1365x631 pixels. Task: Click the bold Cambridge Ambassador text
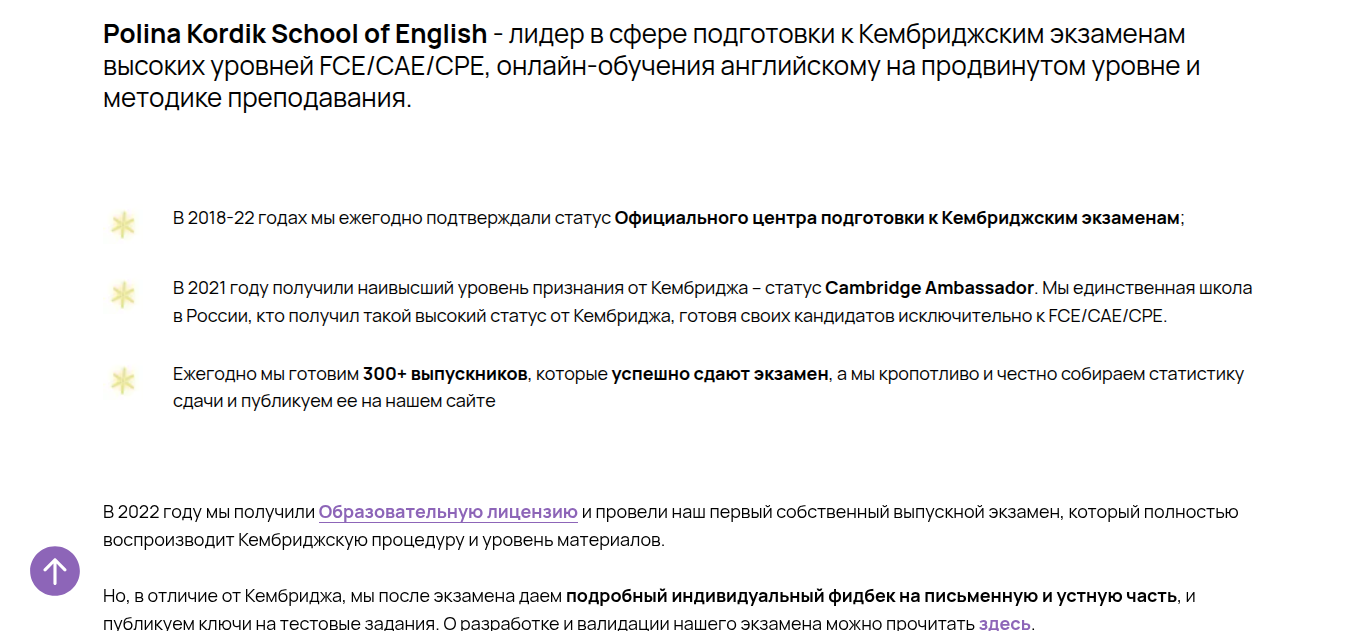pyautogui.click(x=929, y=288)
